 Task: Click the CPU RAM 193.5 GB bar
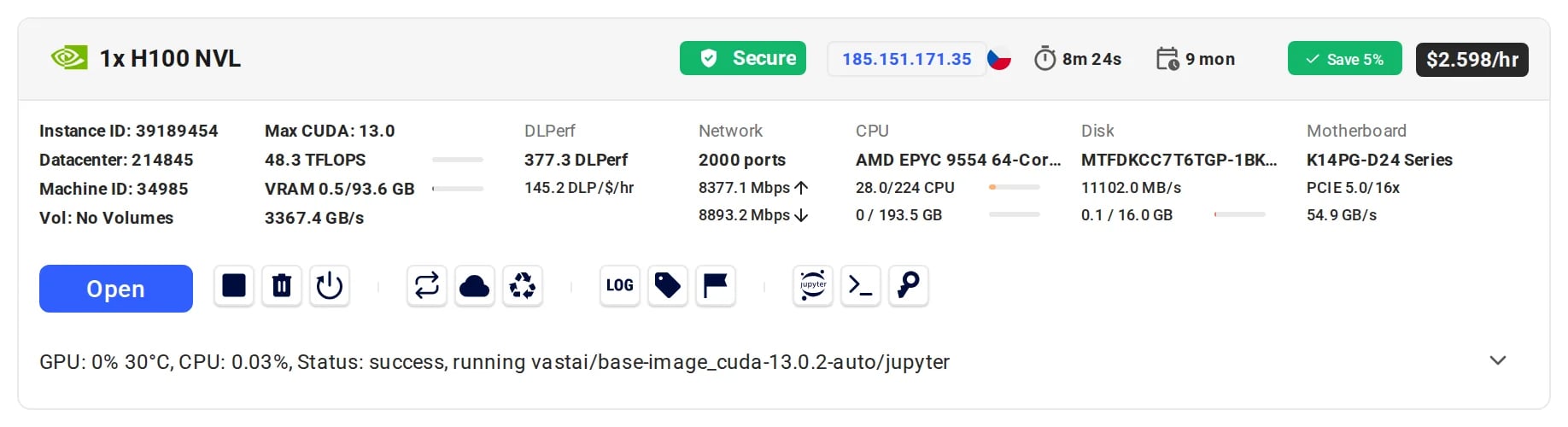tap(1015, 214)
